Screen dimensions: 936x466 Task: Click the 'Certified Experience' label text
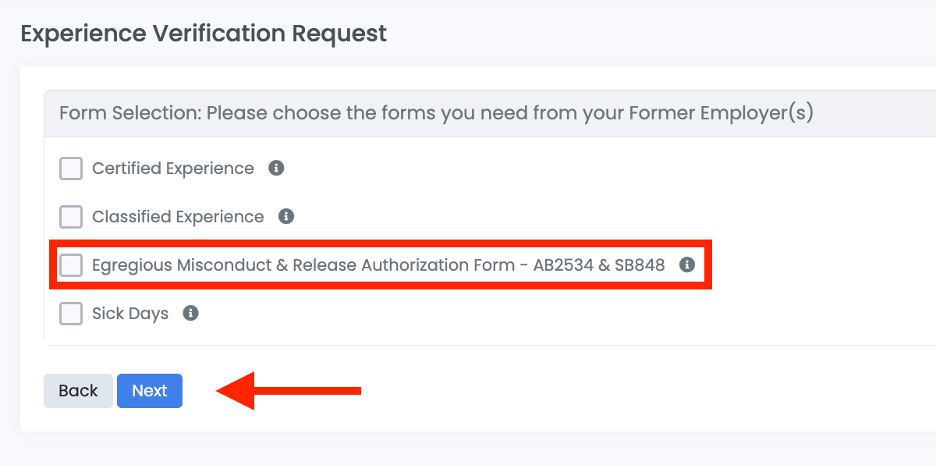click(173, 168)
